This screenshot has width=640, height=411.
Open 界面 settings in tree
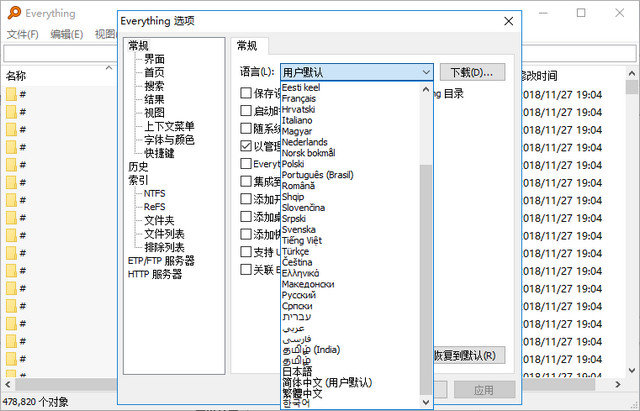tap(154, 59)
